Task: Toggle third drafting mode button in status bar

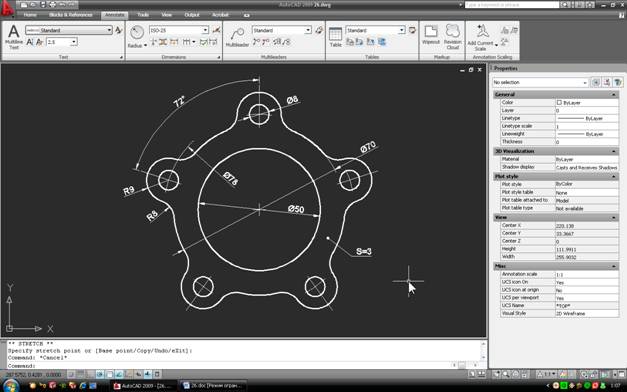Action: [x=90, y=374]
